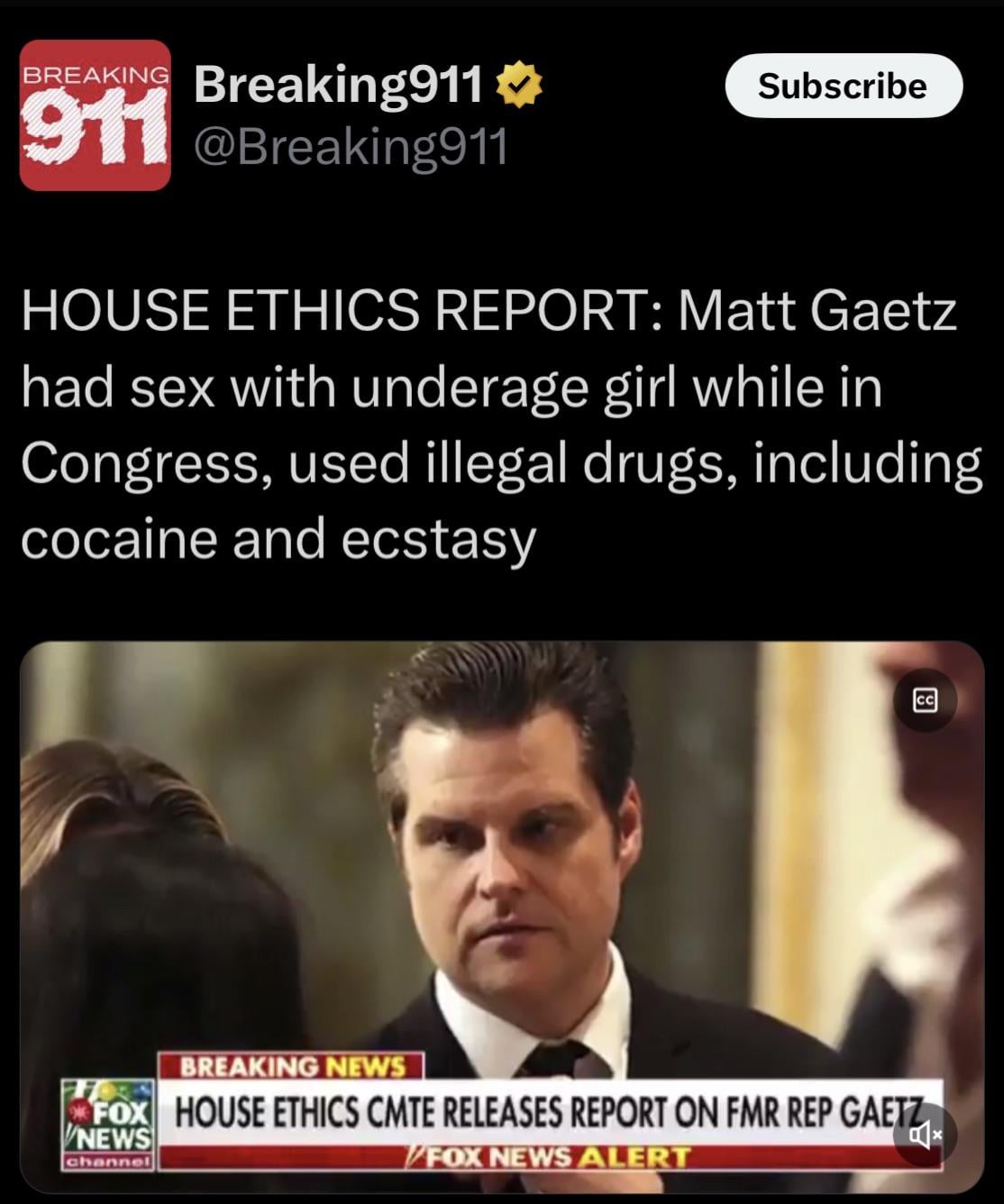Click the word Congress in the post text

point(138,464)
